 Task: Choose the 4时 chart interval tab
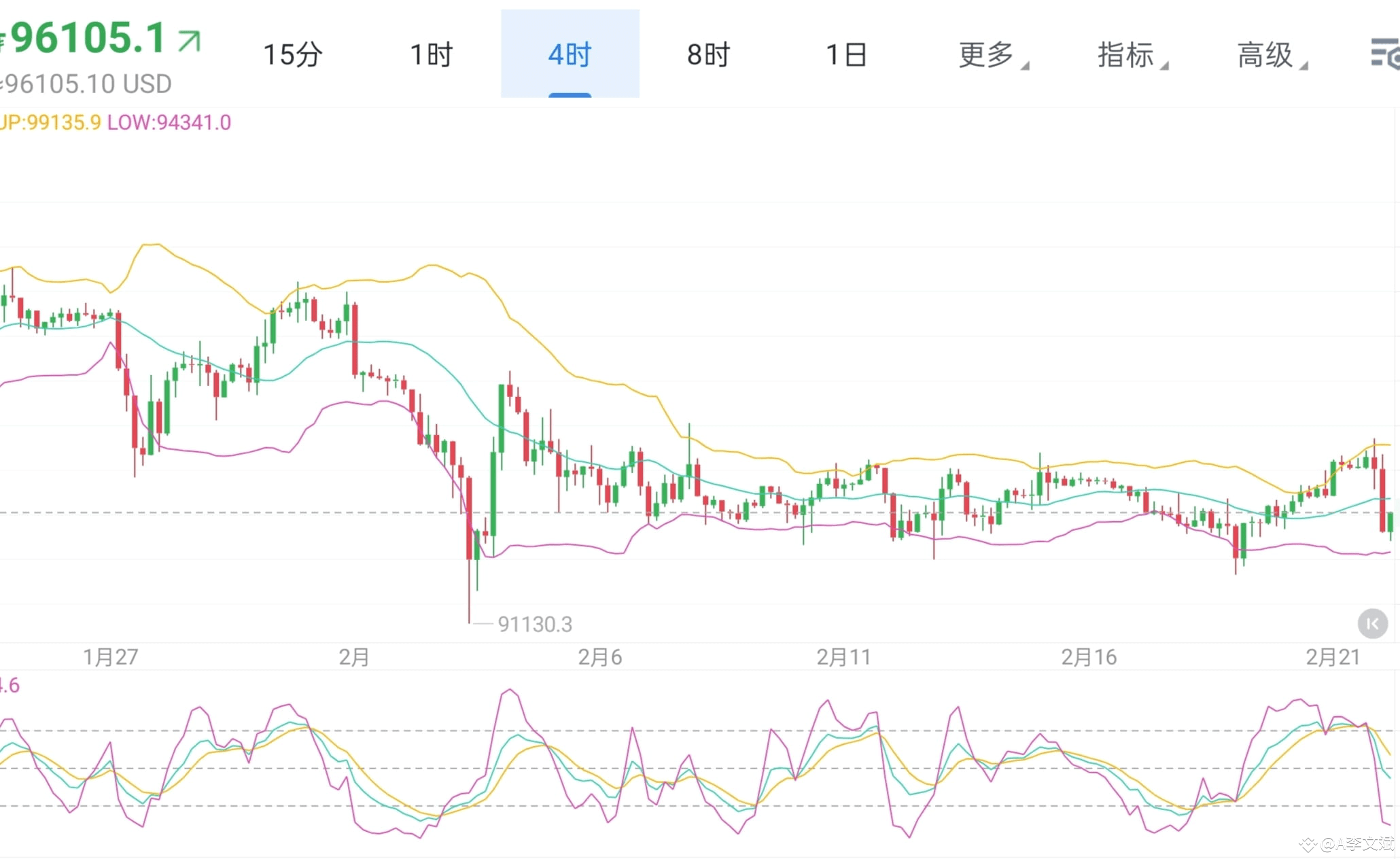(570, 54)
